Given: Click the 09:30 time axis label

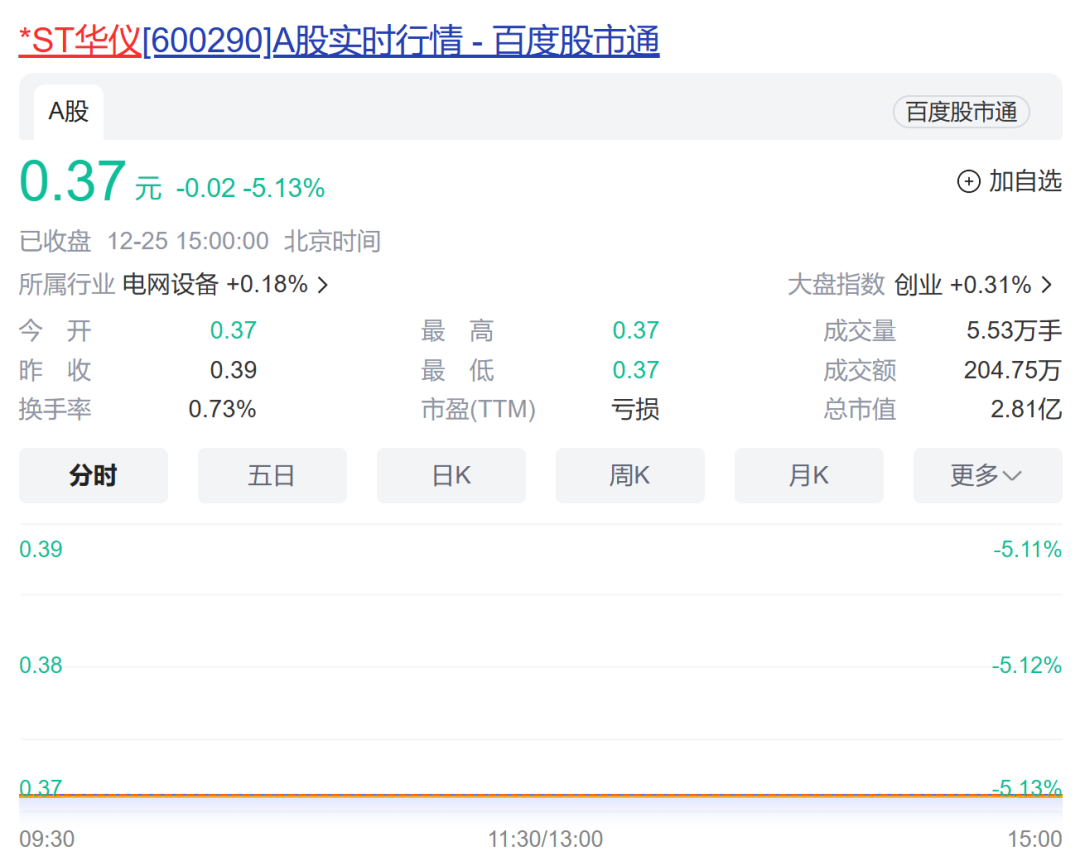Looking at the screenshot, I should tap(47, 839).
